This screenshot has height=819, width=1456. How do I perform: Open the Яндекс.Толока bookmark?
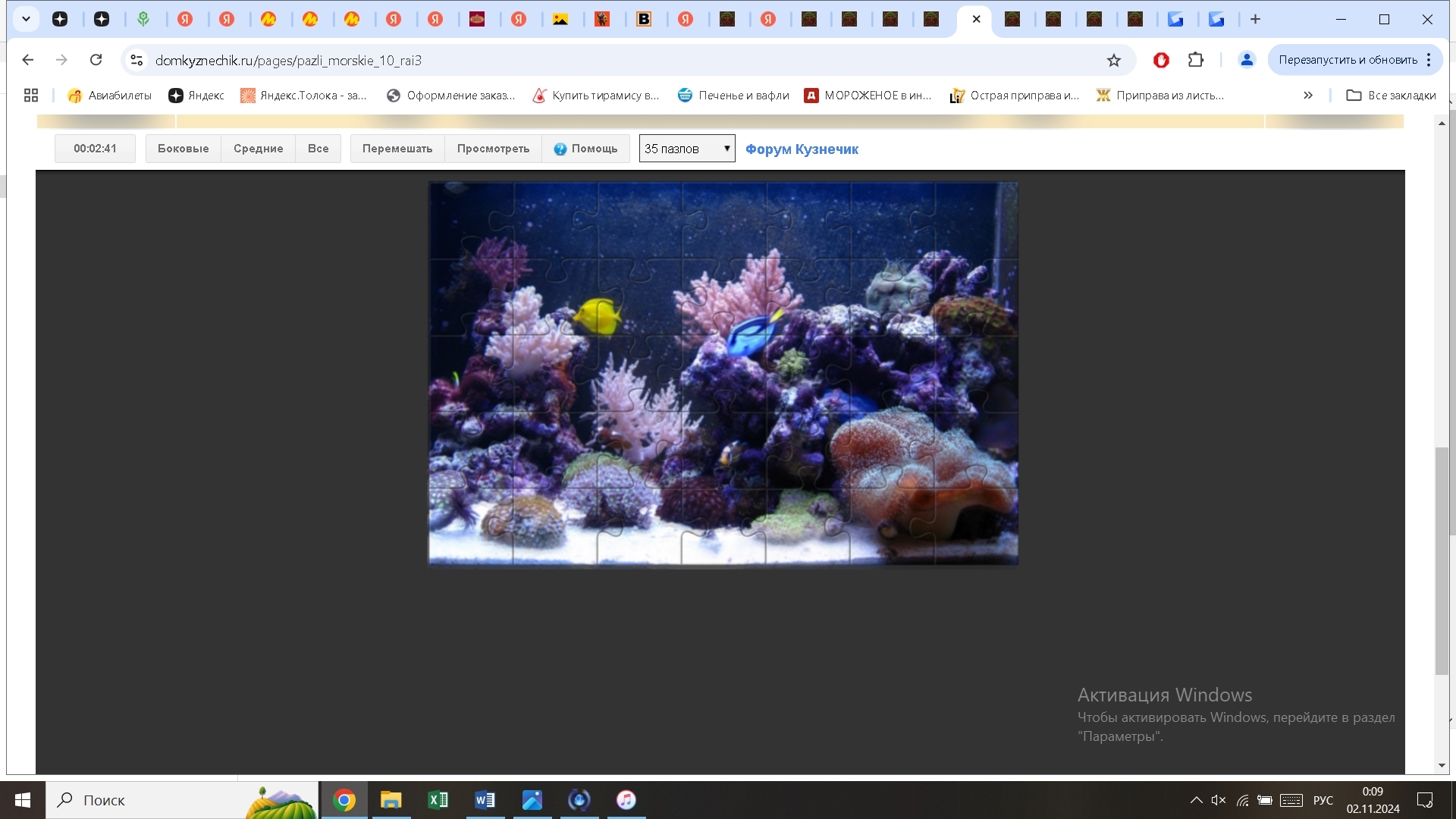(303, 95)
